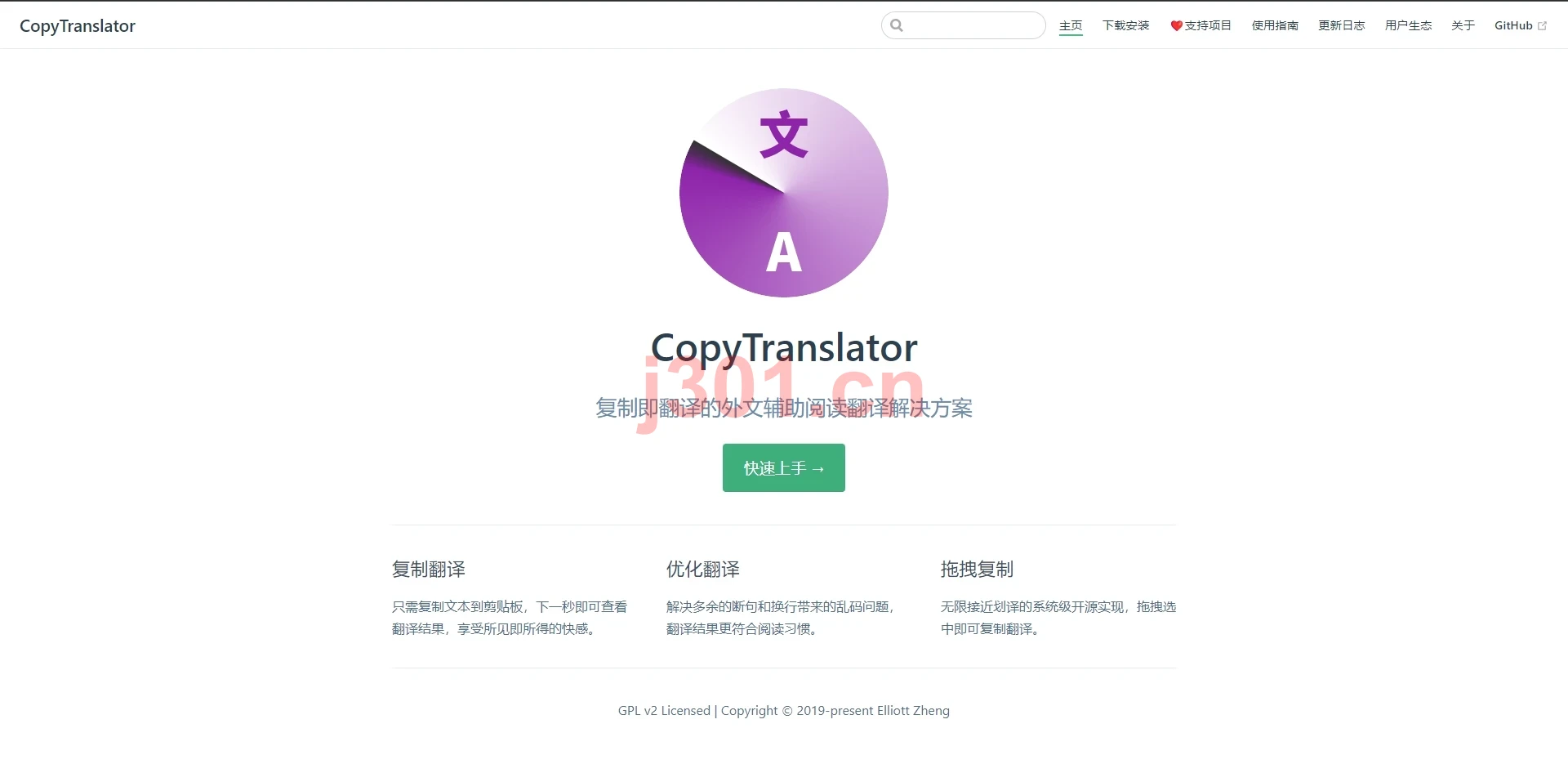Click the 快速上手 button
Screen dimensions: 1568x773
click(784, 468)
